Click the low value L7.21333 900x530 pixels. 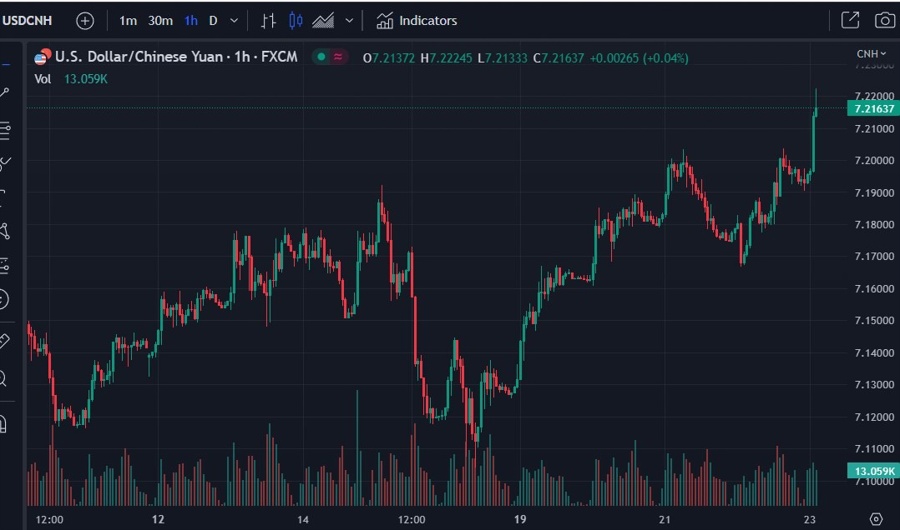coord(502,58)
